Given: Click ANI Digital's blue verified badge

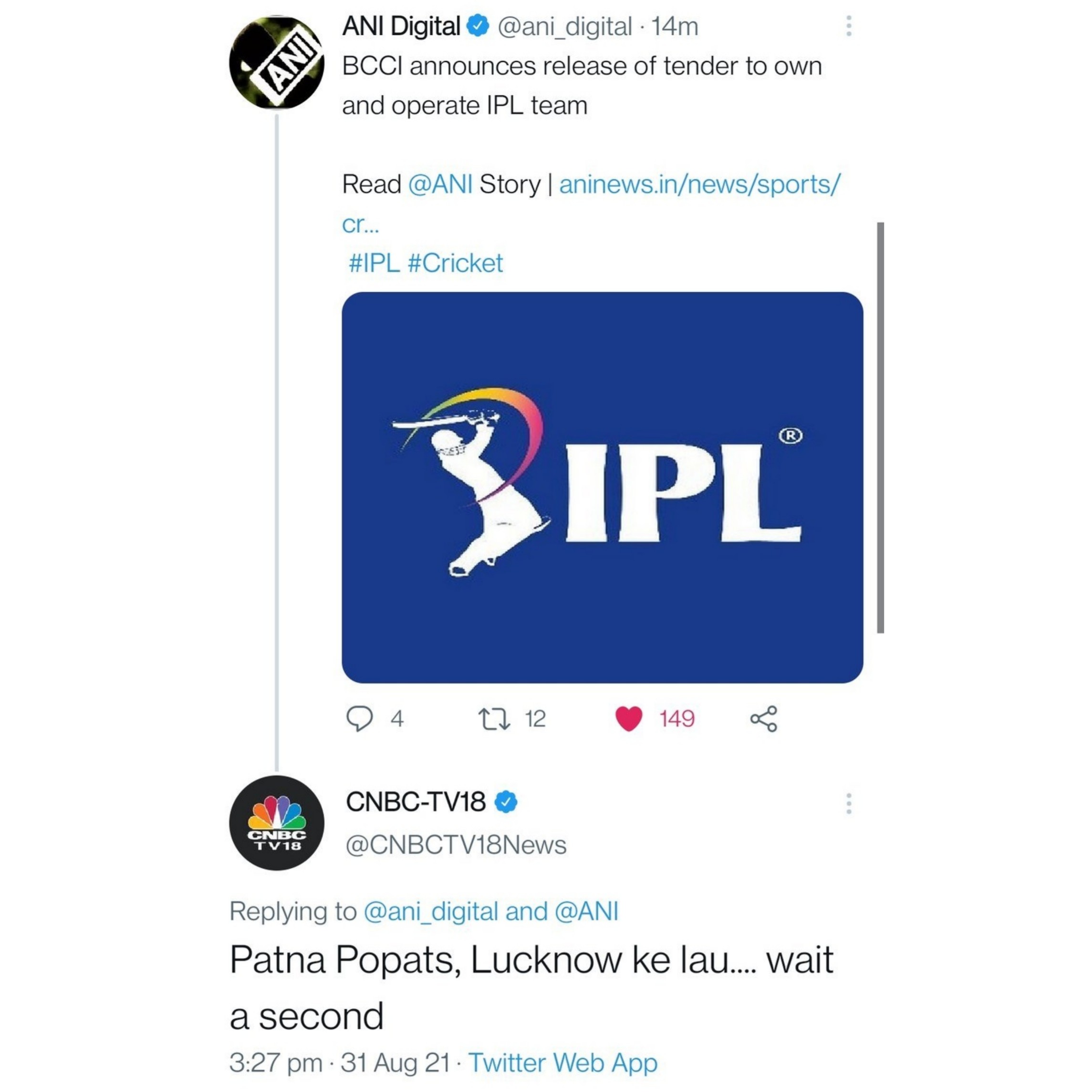Looking at the screenshot, I should pos(478,26).
